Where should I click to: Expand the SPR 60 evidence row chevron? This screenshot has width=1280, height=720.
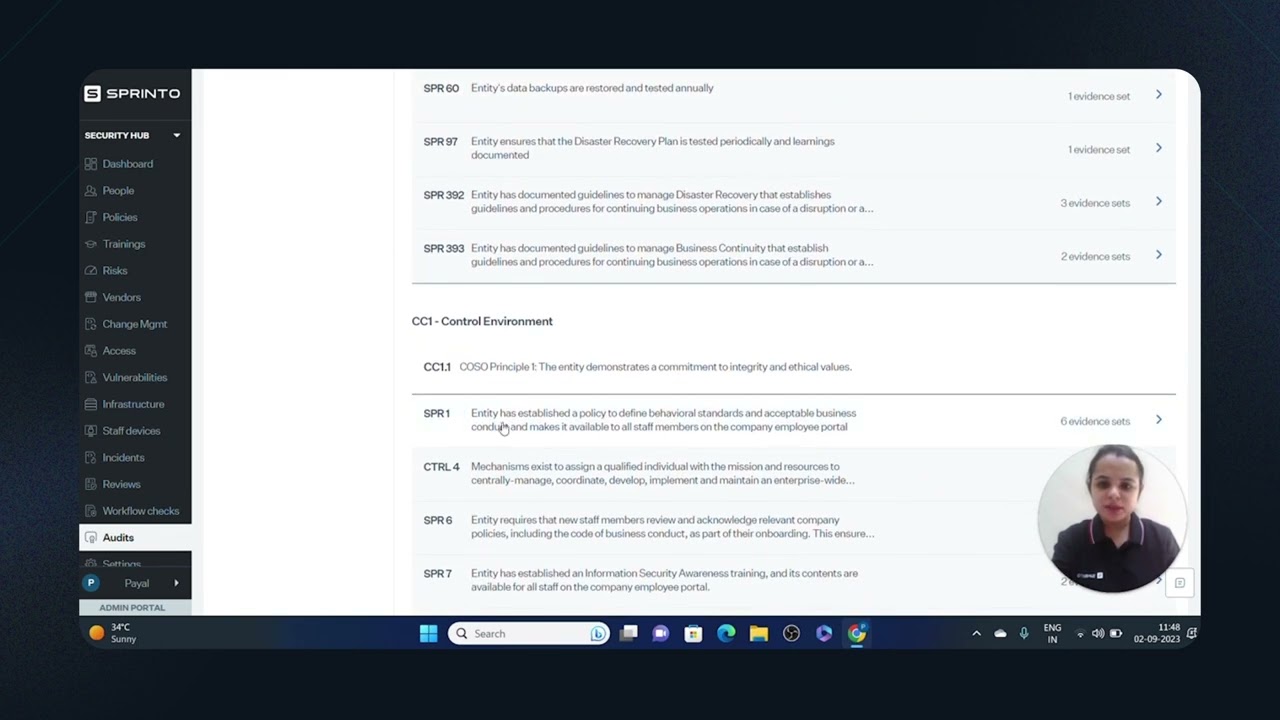click(1159, 95)
